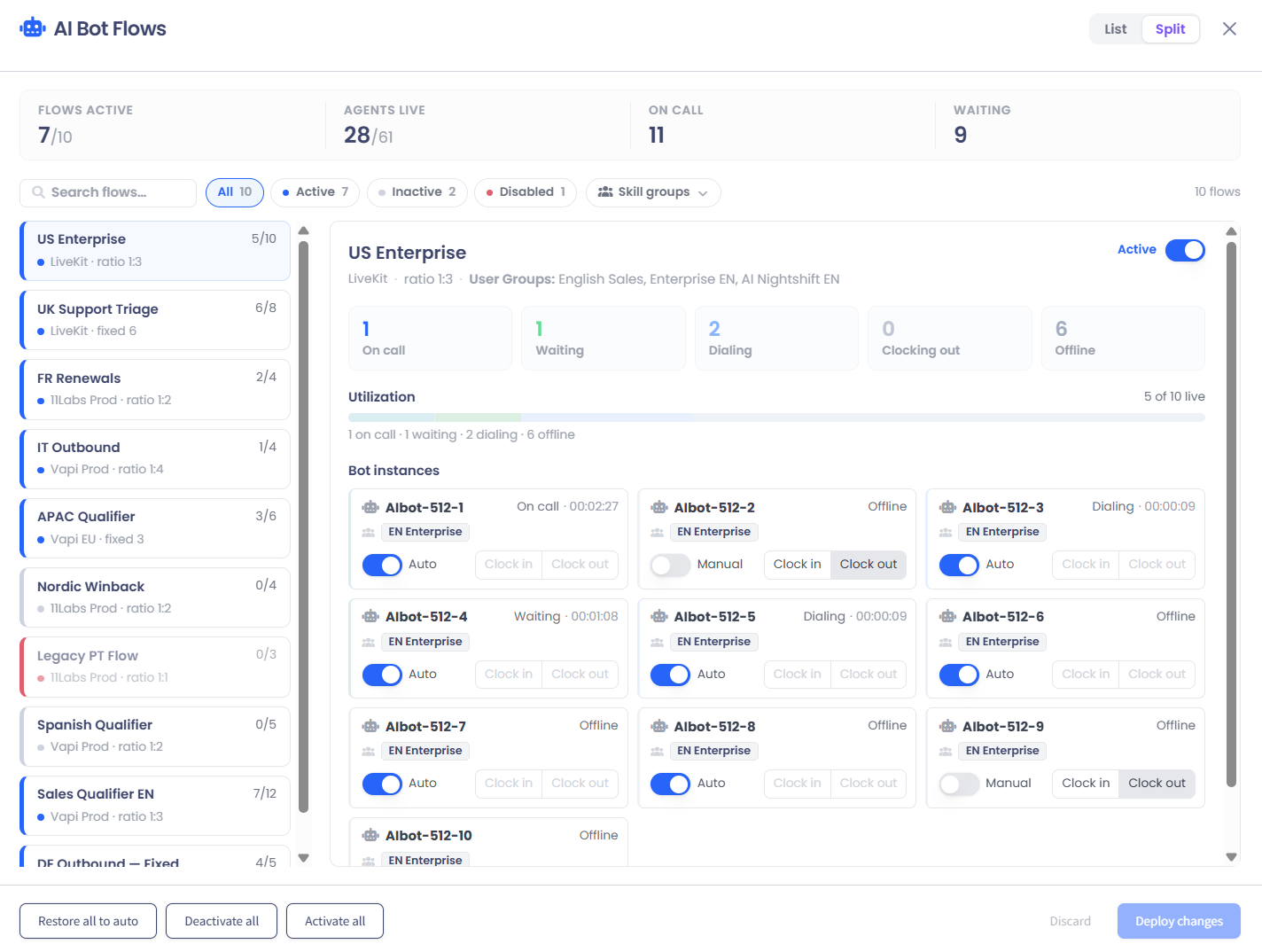
Task: Switch to the List view tab
Action: point(1115,29)
